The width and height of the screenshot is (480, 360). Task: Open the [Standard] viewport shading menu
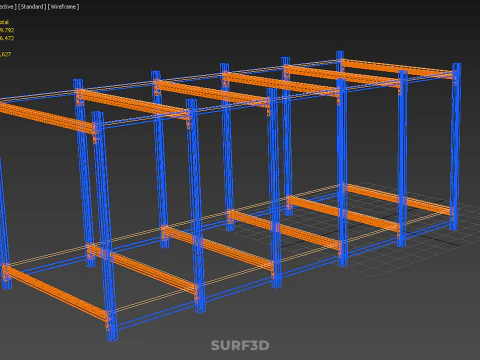(x=32, y=7)
